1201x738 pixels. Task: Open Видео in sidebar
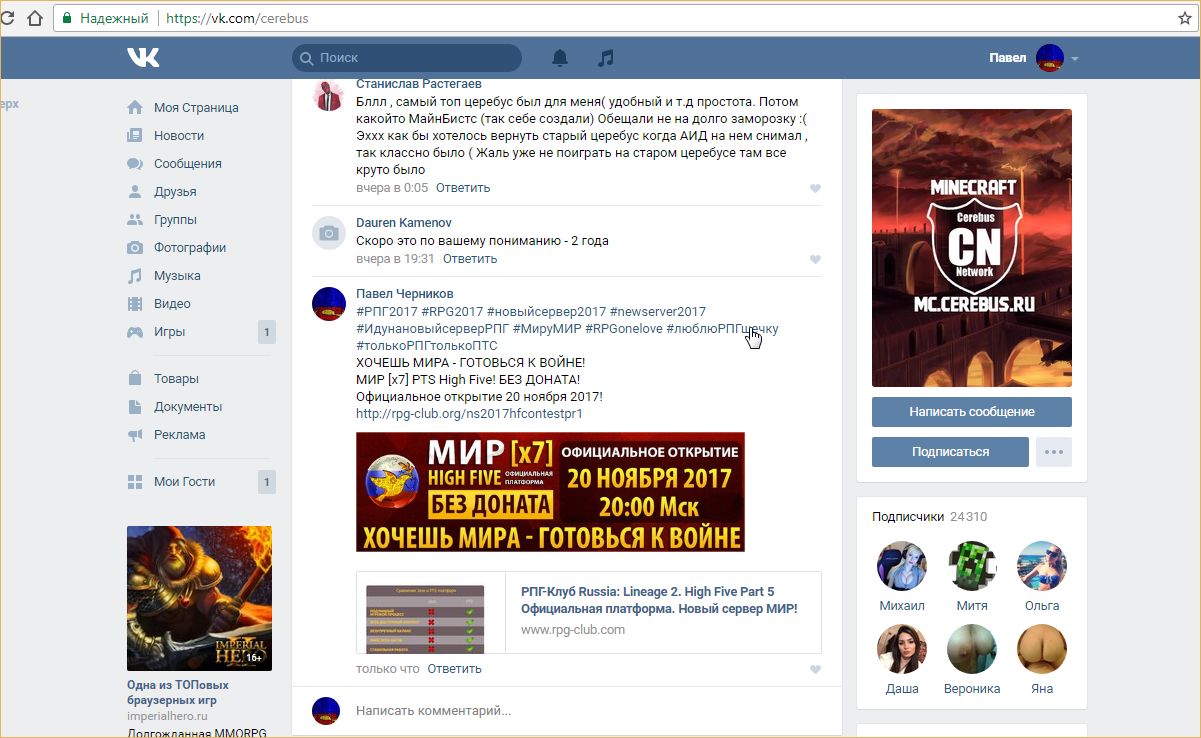click(x=172, y=304)
